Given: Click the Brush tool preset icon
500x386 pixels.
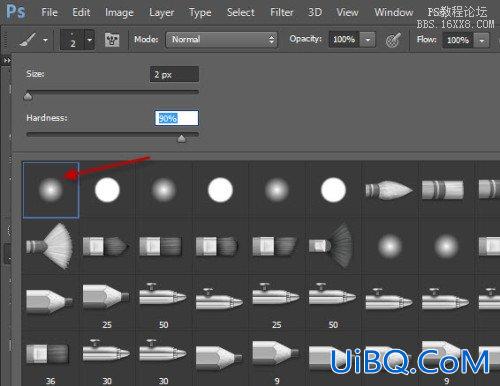Looking at the screenshot, I should pyautogui.click(x=28, y=40).
